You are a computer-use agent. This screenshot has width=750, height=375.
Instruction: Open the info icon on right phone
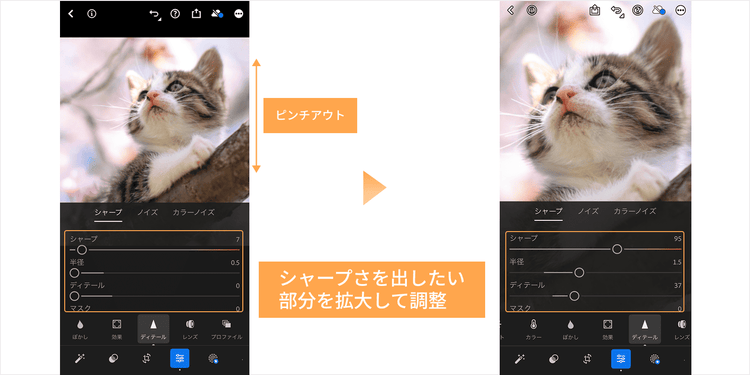(x=531, y=10)
